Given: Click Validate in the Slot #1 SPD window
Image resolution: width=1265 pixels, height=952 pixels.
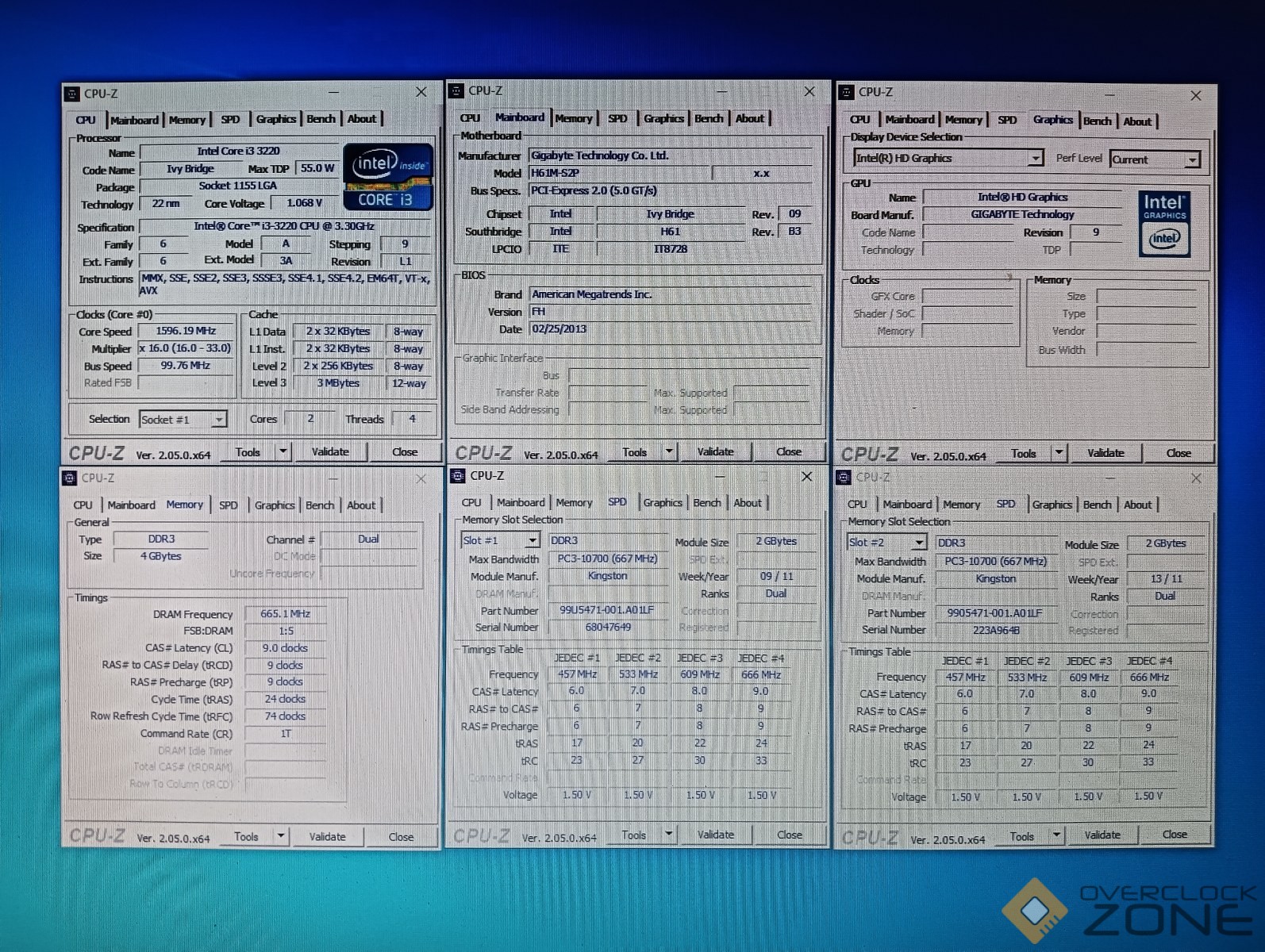Looking at the screenshot, I should coord(715,835).
